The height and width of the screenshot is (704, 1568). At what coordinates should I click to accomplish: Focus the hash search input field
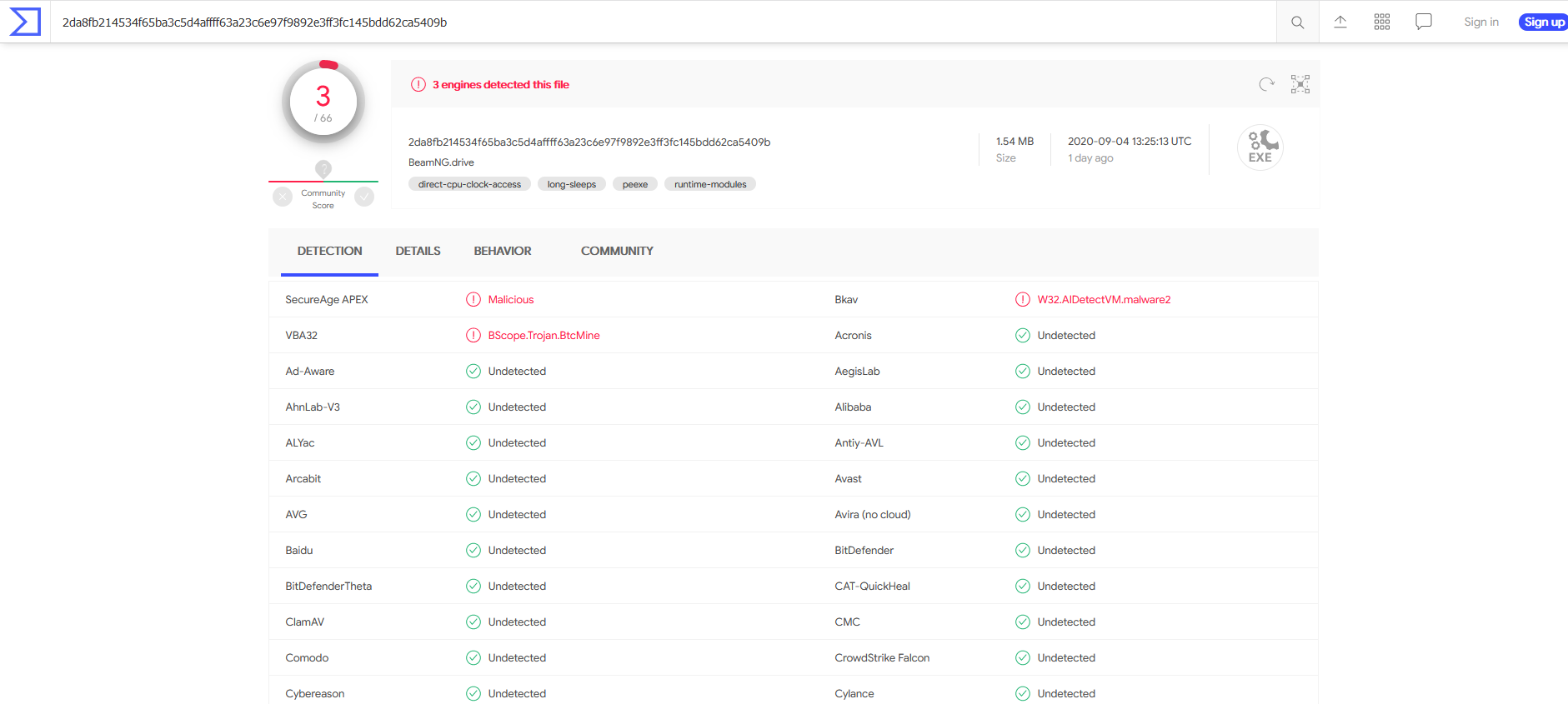coord(664,22)
